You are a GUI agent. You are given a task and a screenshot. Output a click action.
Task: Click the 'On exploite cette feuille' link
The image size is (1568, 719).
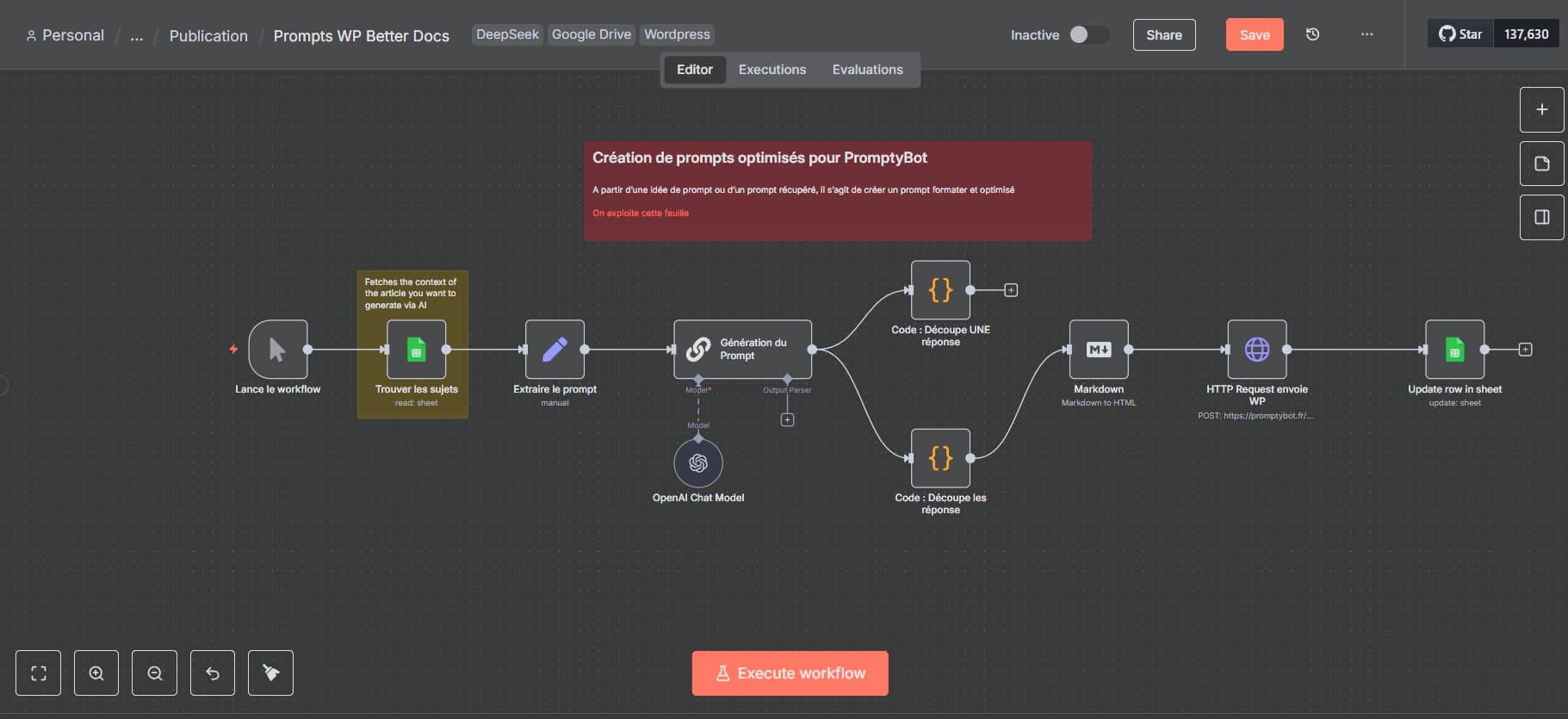[x=640, y=213]
